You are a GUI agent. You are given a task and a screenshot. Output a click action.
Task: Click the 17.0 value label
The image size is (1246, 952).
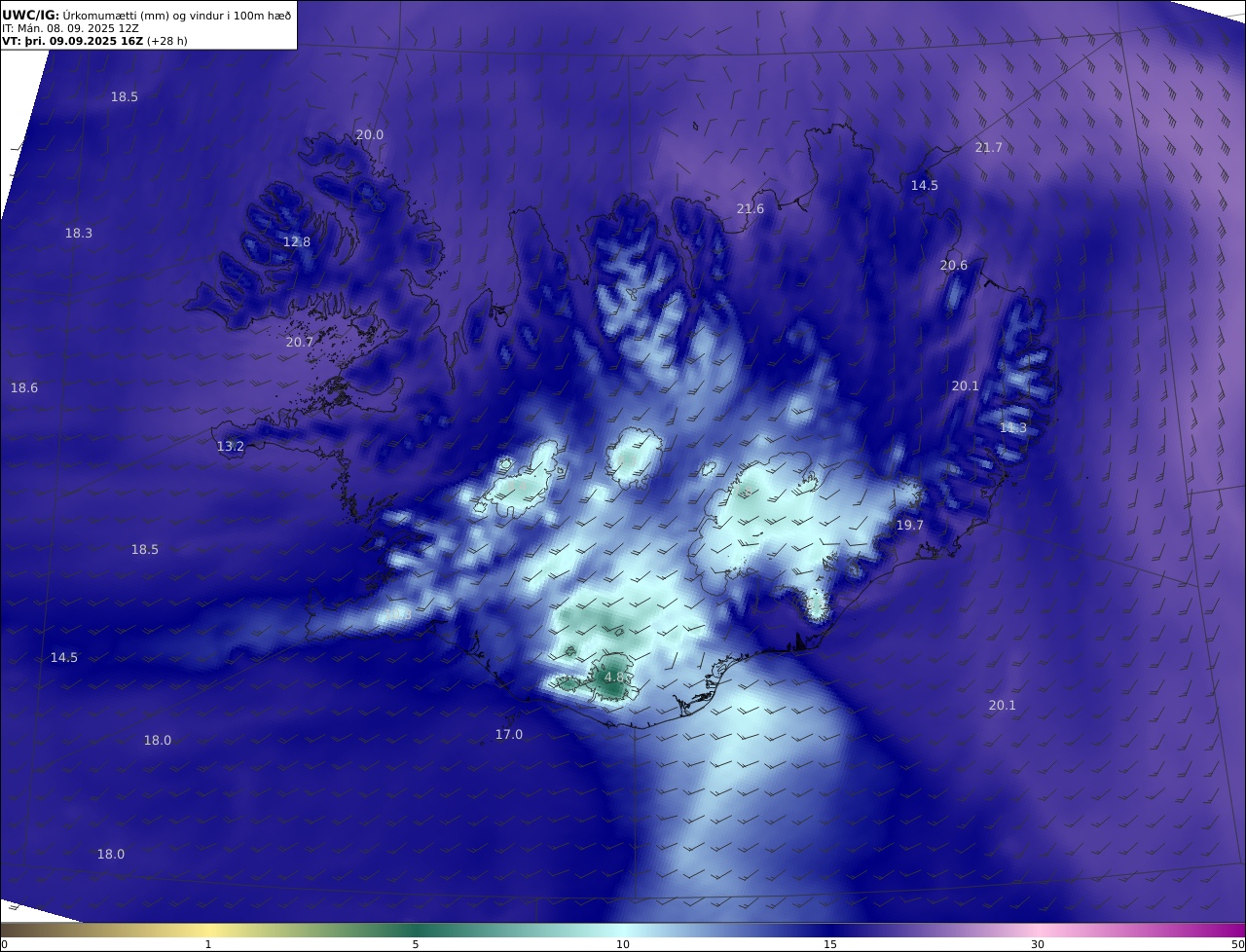509,735
